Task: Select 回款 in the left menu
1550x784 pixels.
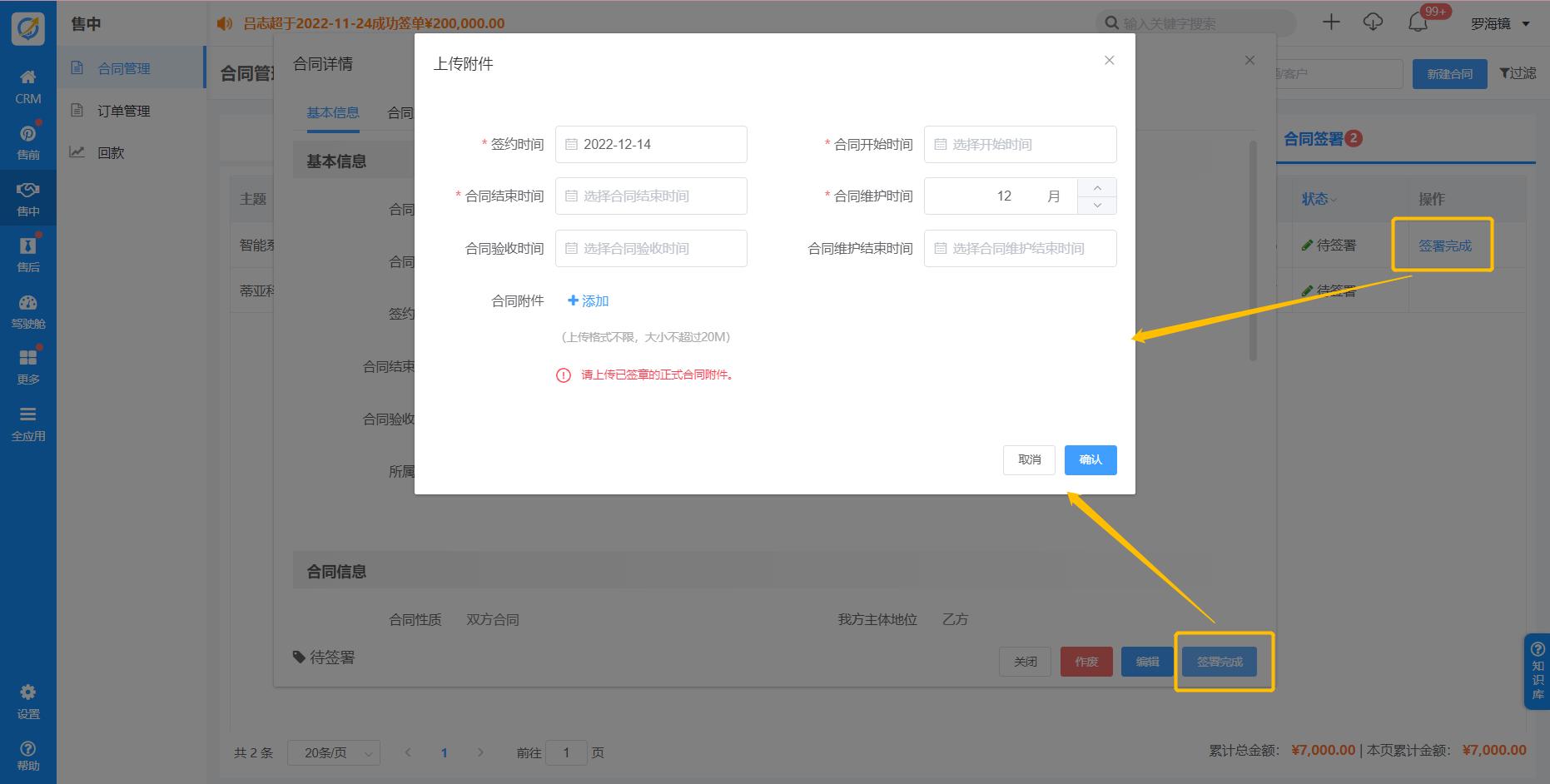Action: pyautogui.click(x=110, y=153)
